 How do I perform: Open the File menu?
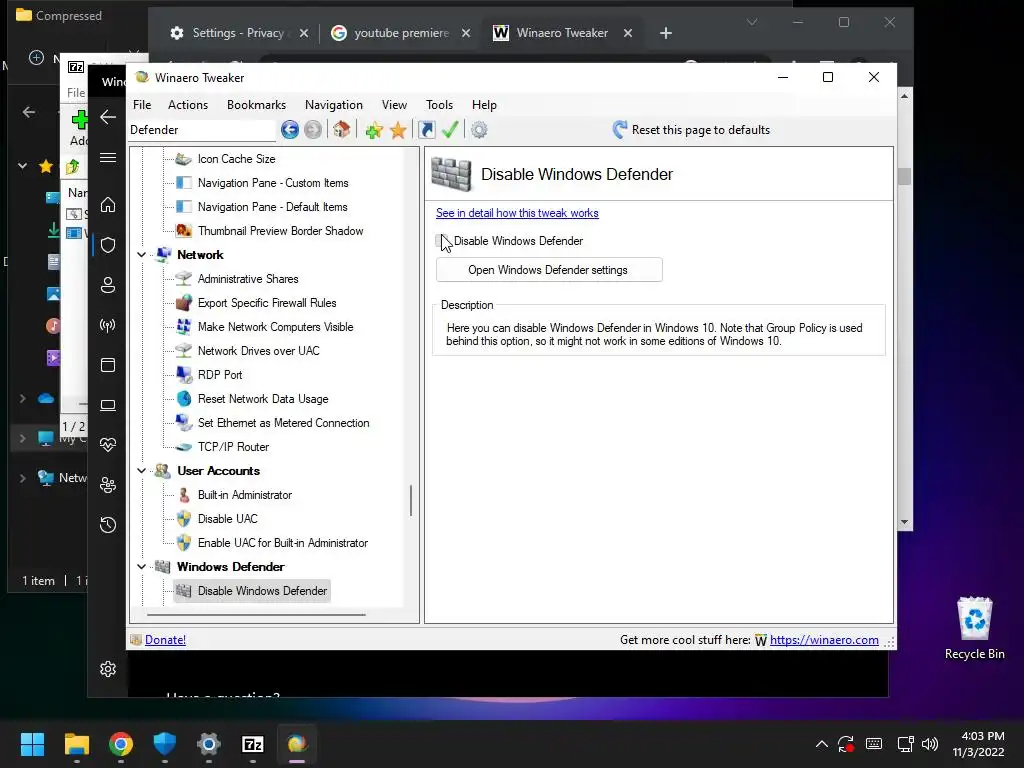142,104
